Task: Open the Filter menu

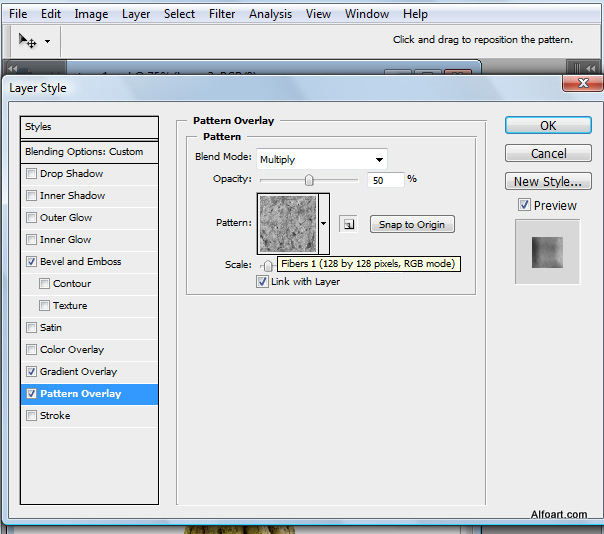Action: click(x=222, y=14)
